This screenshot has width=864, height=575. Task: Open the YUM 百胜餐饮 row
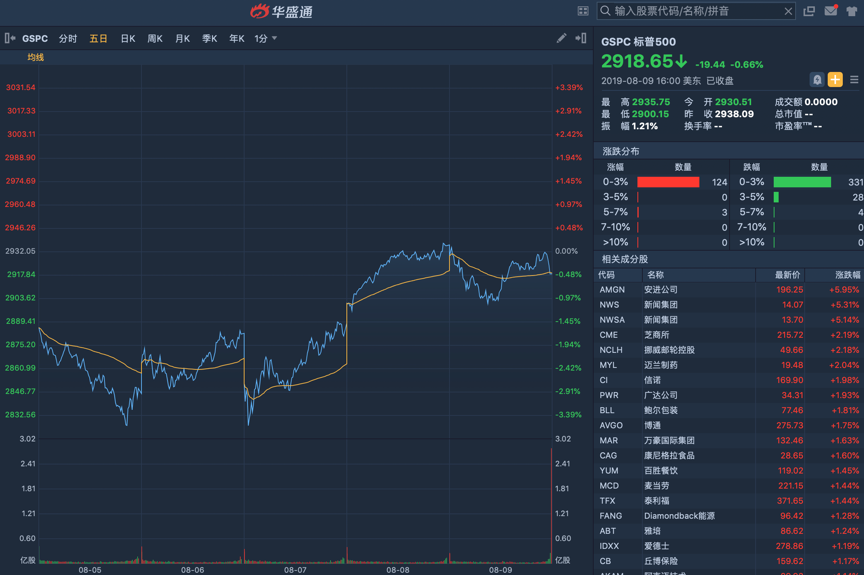(729, 471)
